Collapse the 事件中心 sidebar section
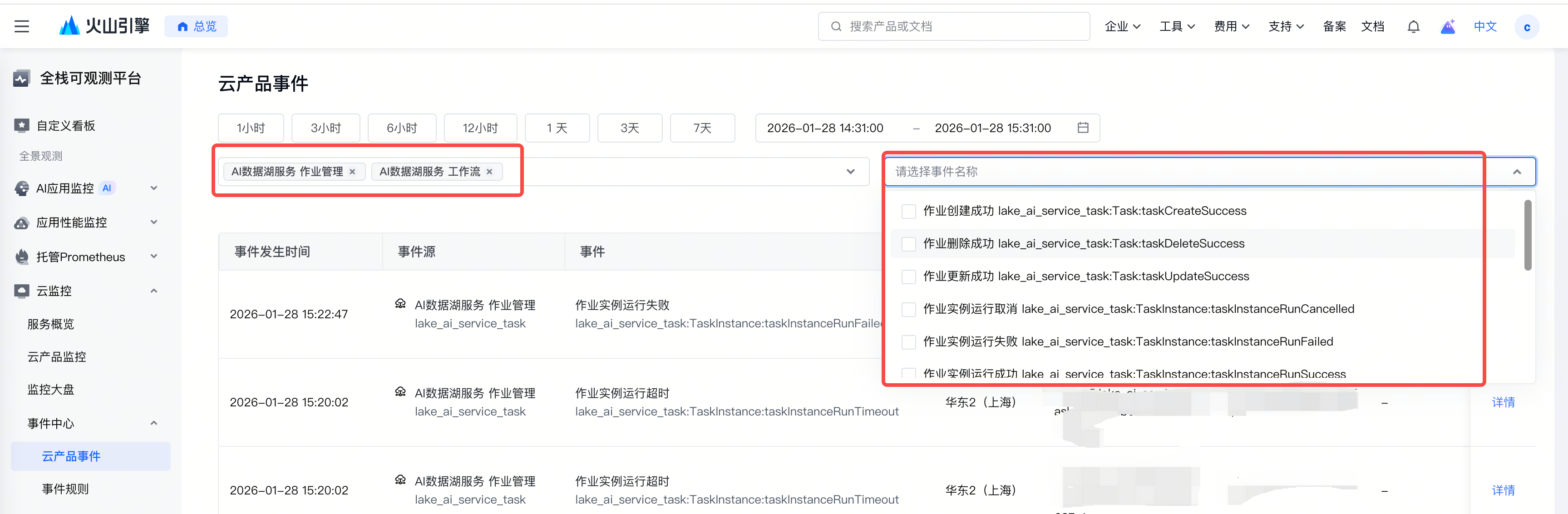The image size is (1568, 514). (154, 423)
